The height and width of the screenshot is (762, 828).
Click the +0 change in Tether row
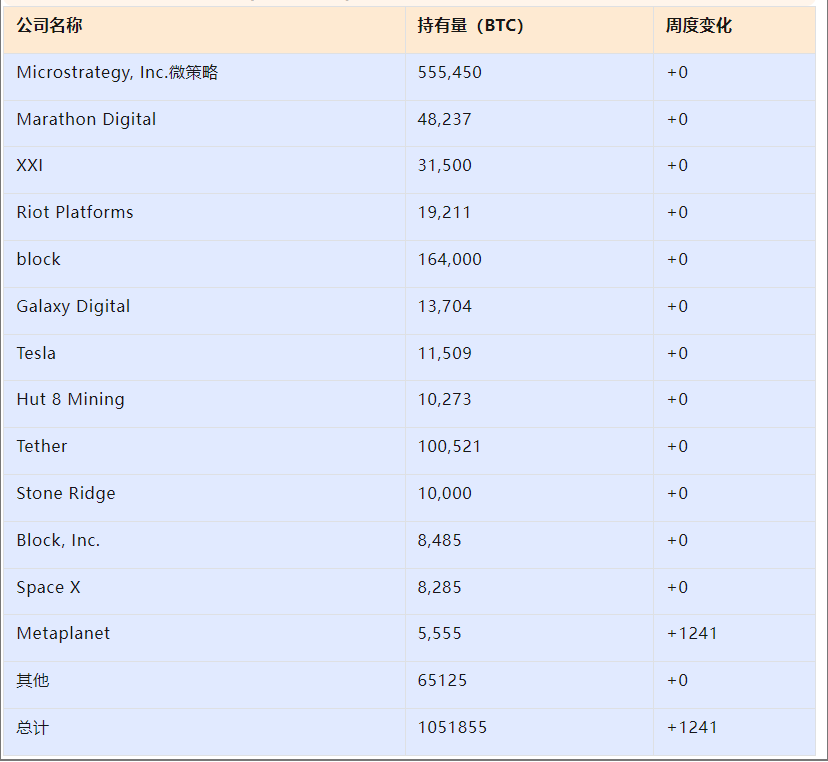click(x=678, y=446)
